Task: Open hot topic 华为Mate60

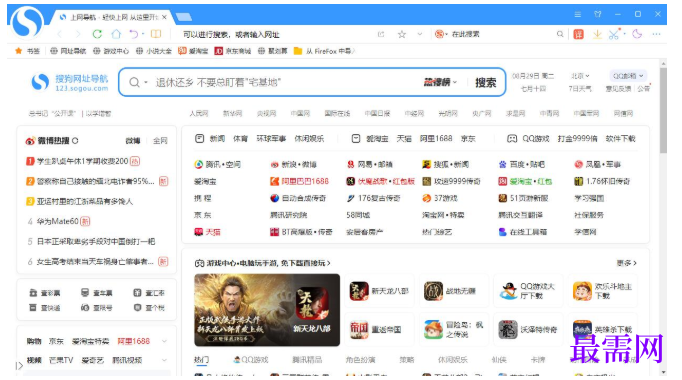Action: pyautogui.click(x=57, y=221)
